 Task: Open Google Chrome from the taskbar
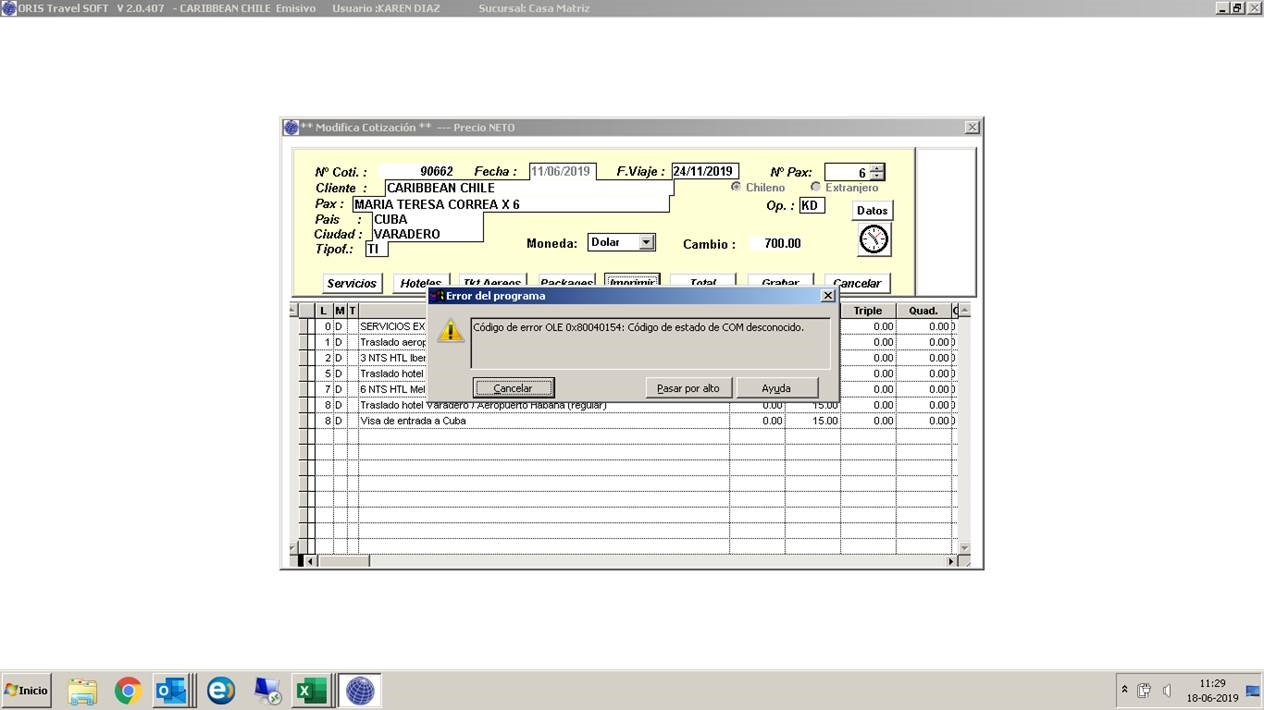pyautogui.click(x=128, y=690)
